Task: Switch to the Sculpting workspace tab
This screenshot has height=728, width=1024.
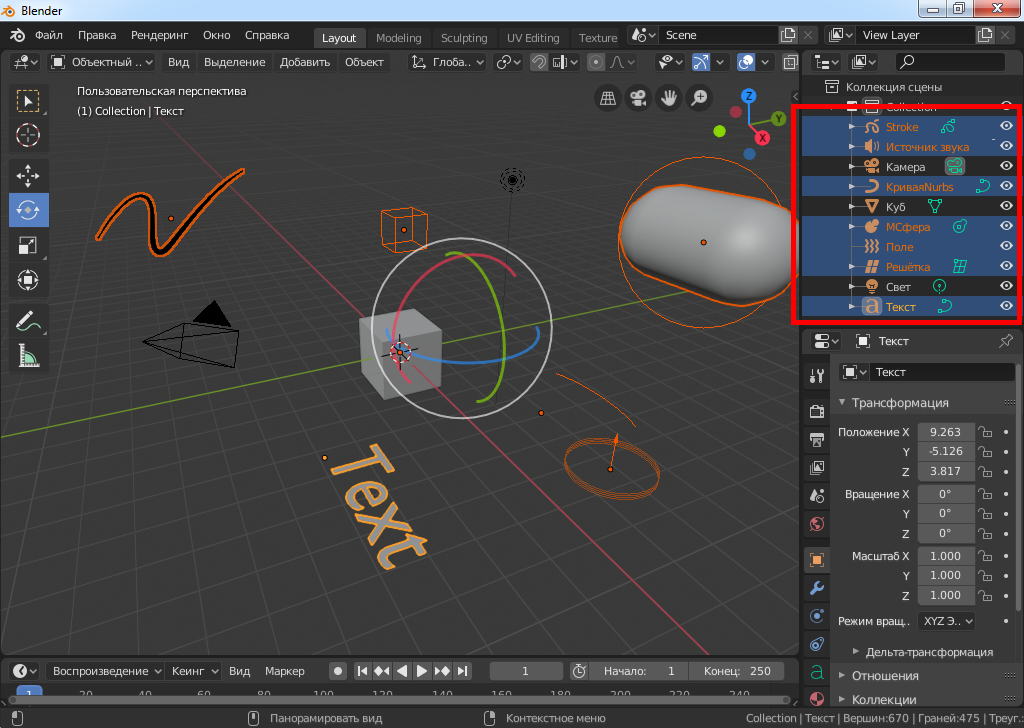Action: click(x=464, y=38)
